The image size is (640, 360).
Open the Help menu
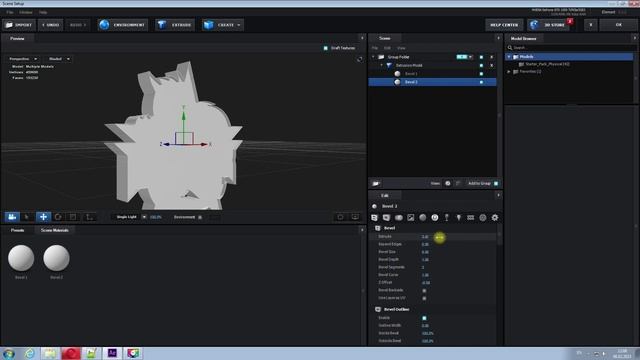tap(43, 12)
